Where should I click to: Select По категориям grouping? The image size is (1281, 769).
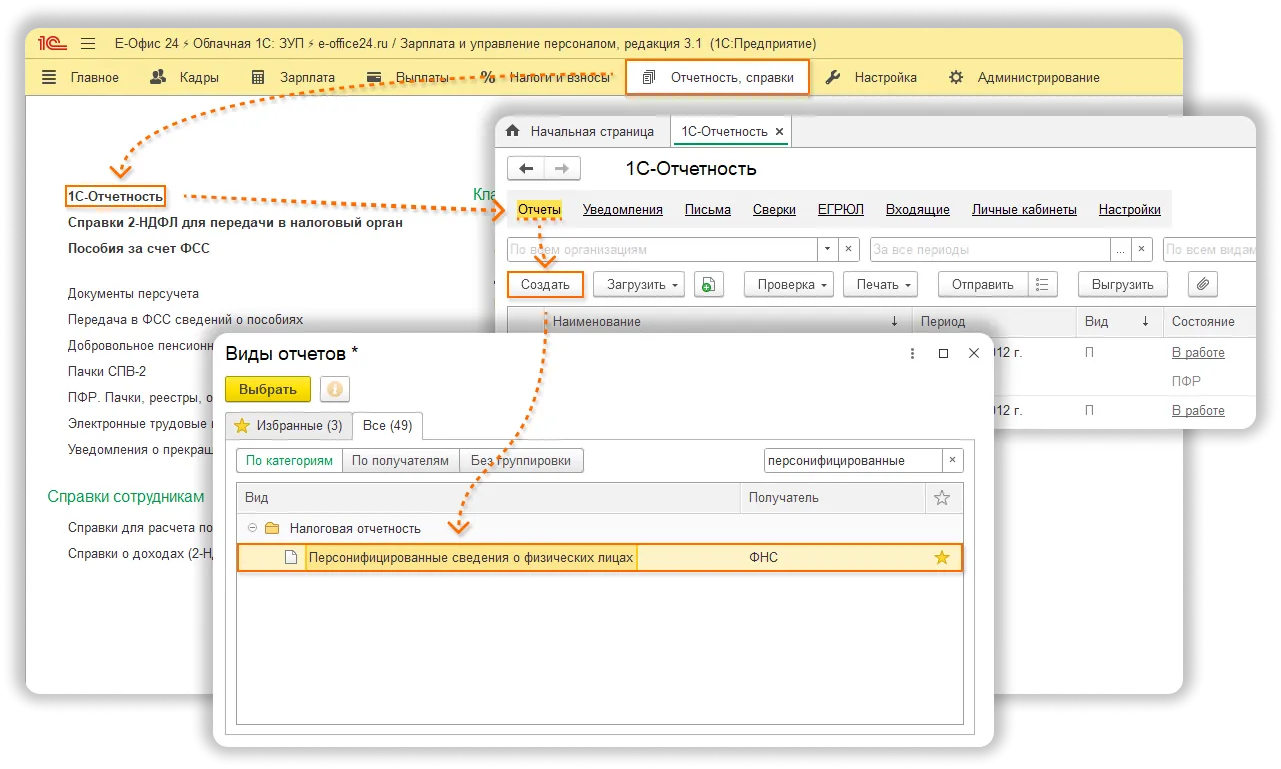point(290,460)
